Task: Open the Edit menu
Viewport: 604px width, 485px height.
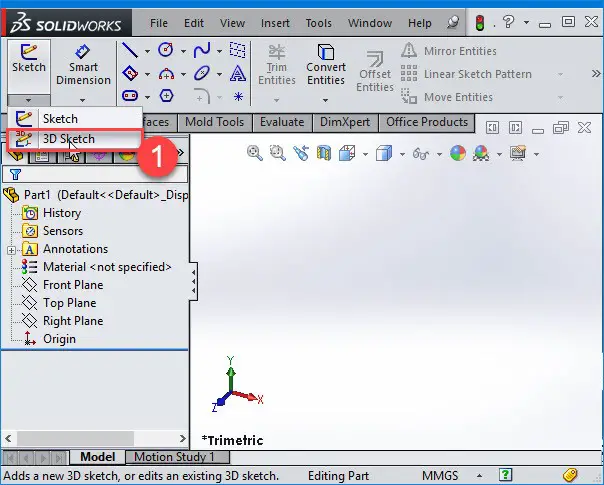Action: [x=194, y=23]
